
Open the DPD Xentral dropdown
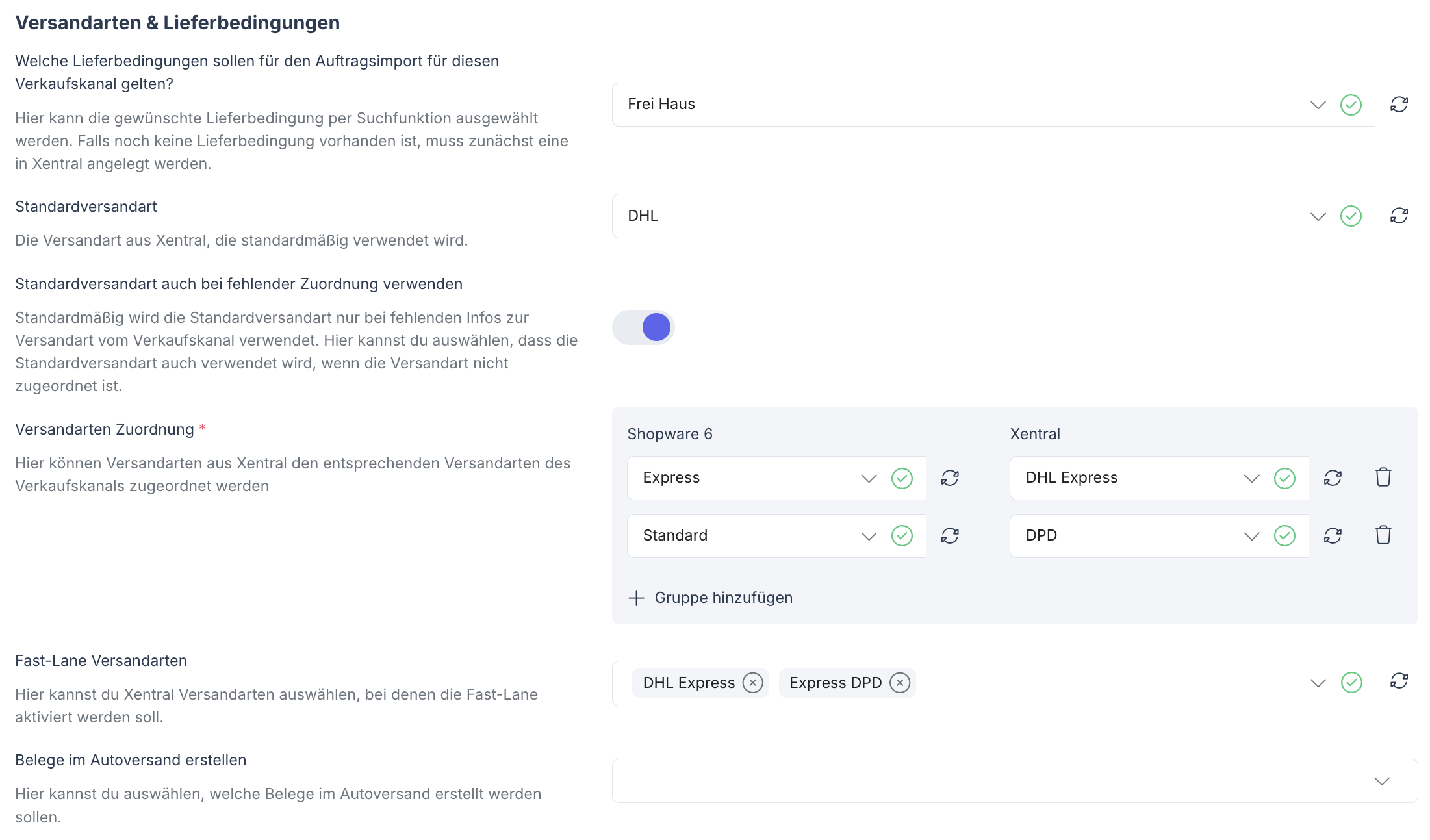1251,535
